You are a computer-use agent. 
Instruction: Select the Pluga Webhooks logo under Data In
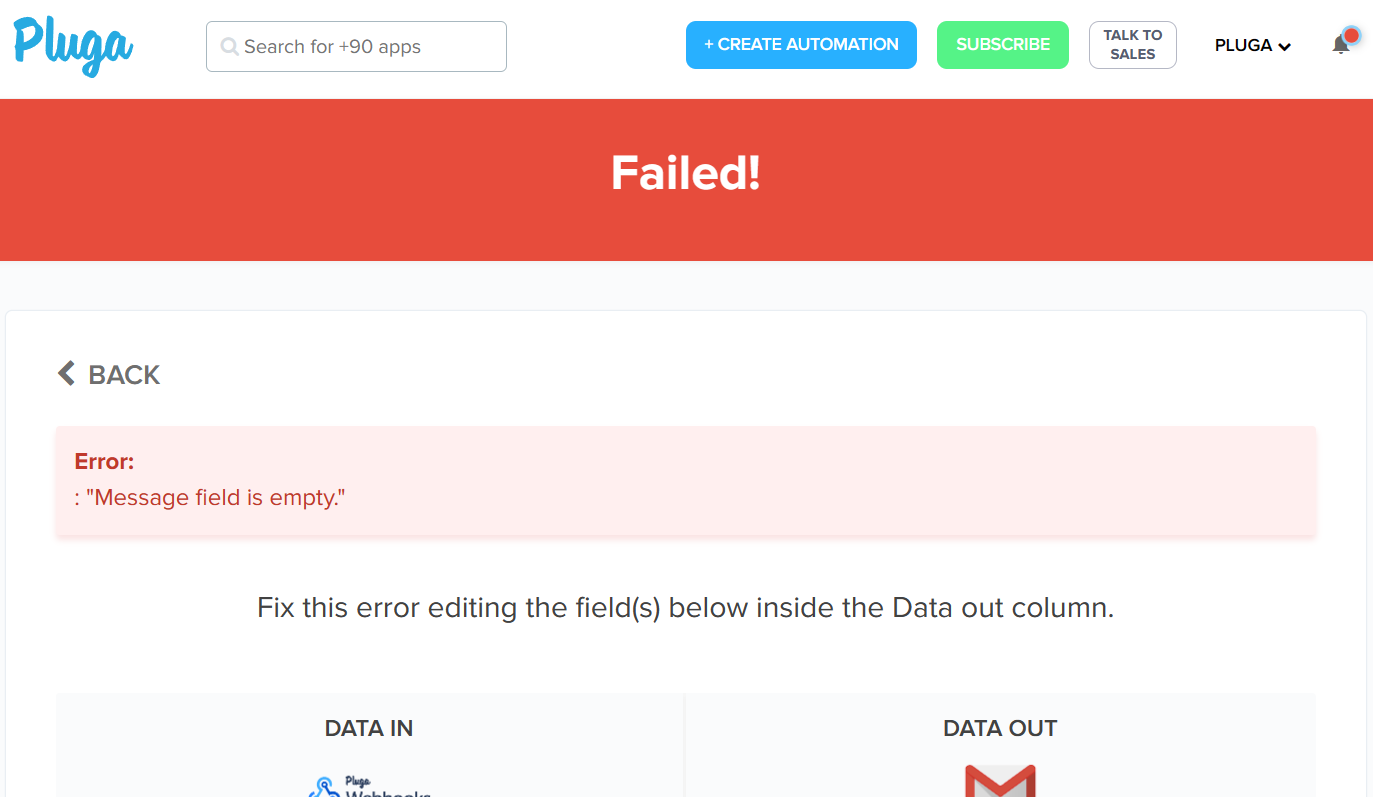point(369,785)
